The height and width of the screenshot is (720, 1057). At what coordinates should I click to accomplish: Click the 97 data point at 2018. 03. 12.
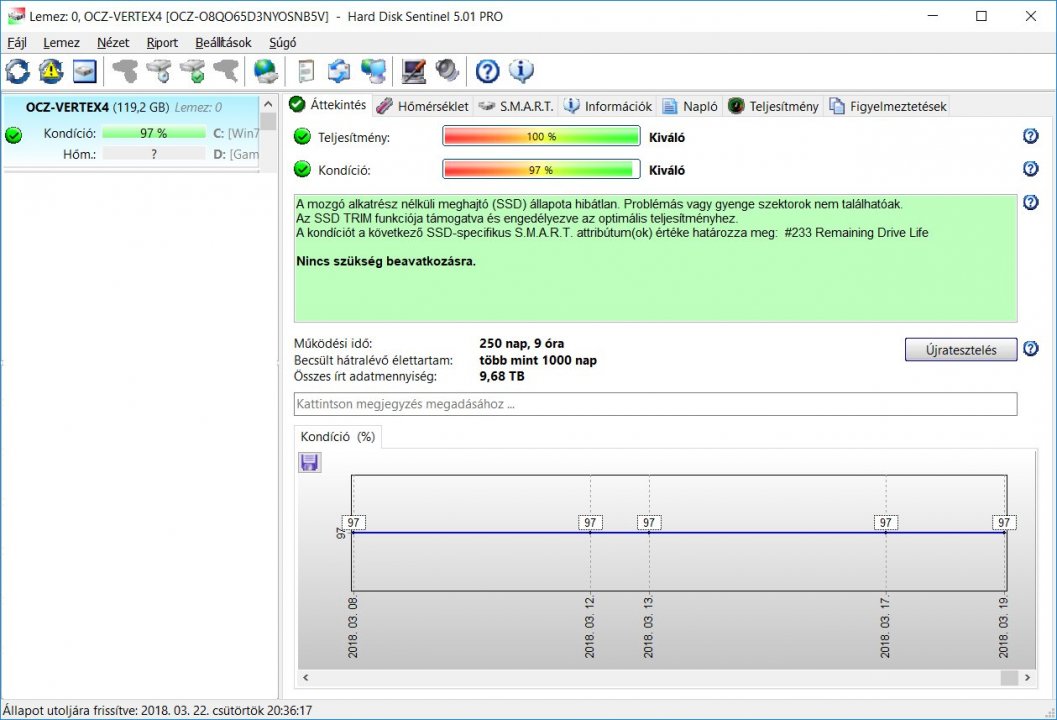[x=590, y=522]
